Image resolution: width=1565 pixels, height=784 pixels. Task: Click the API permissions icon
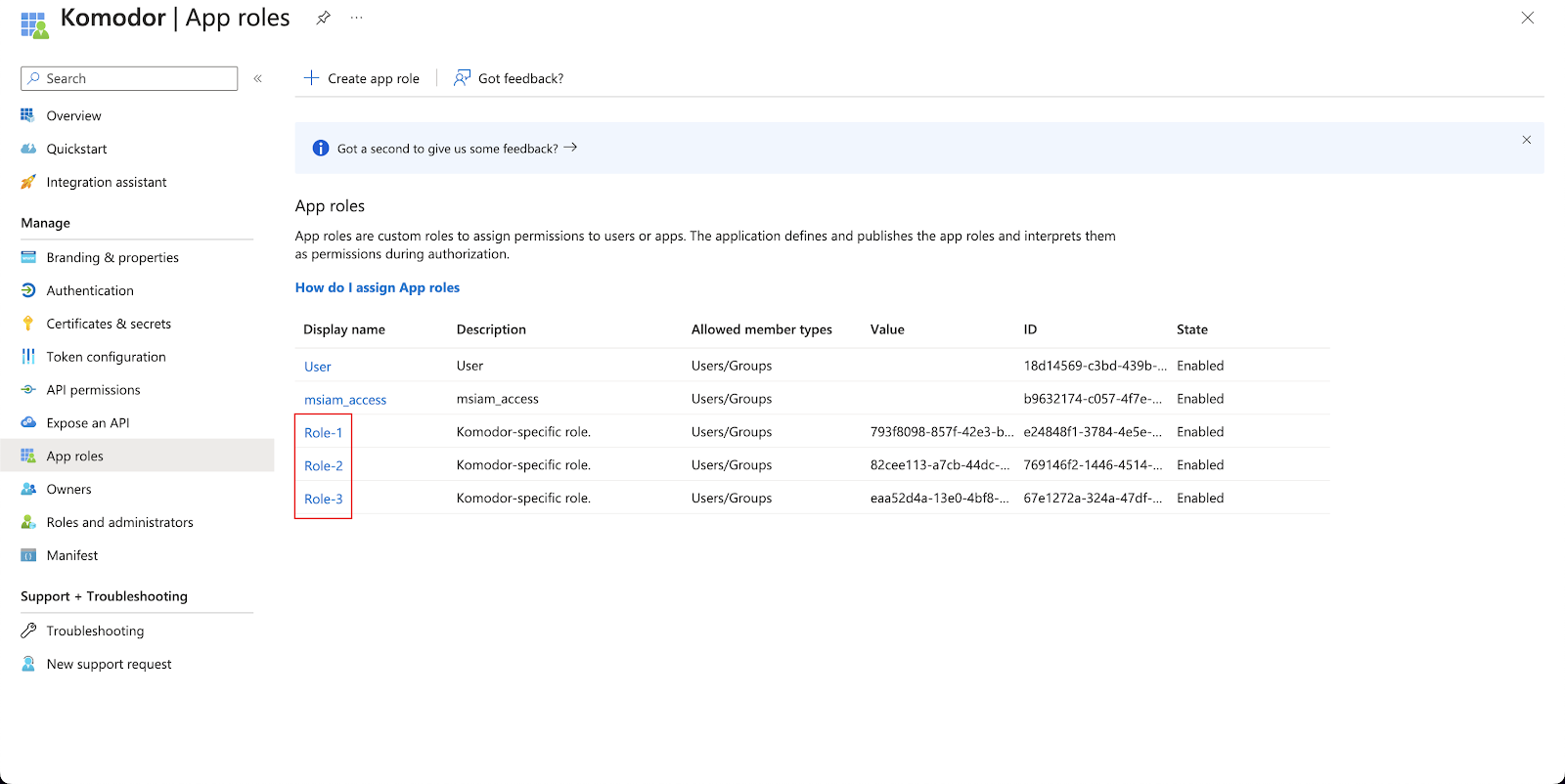click(28, 390)
